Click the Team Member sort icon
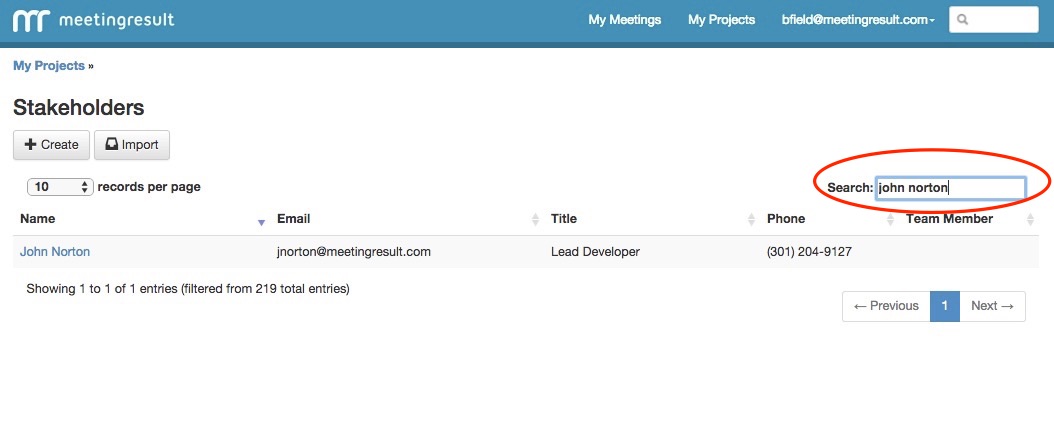 coord(1030,219)
